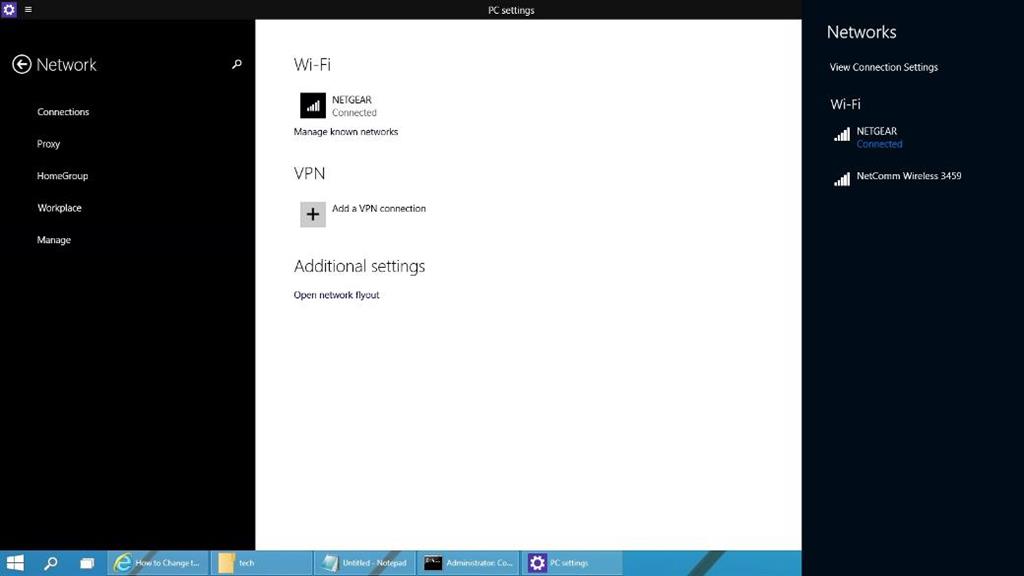
Task: Open the Workplace settings page
Action: coord(59,207)
